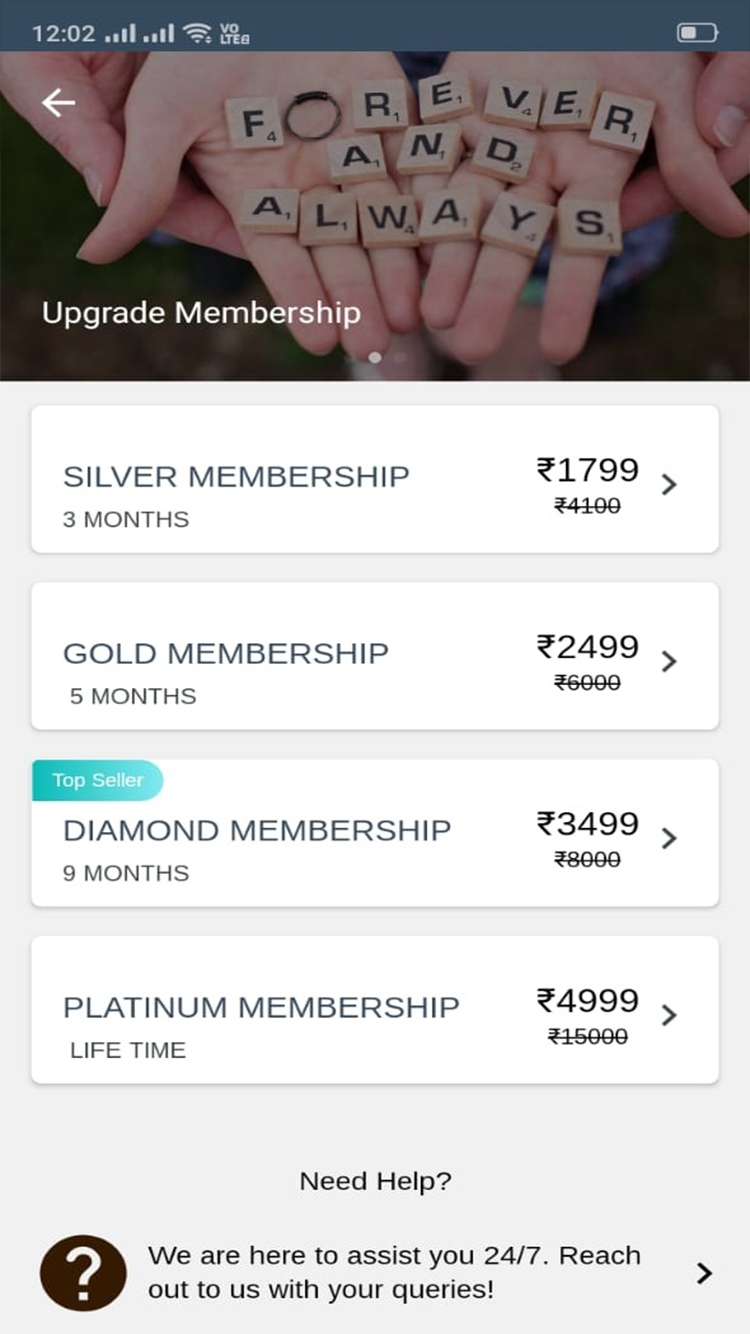This screenshot has height=1334, width=750.
Task: Click the question mark help icon
Action: click(x=83, y=1273)
